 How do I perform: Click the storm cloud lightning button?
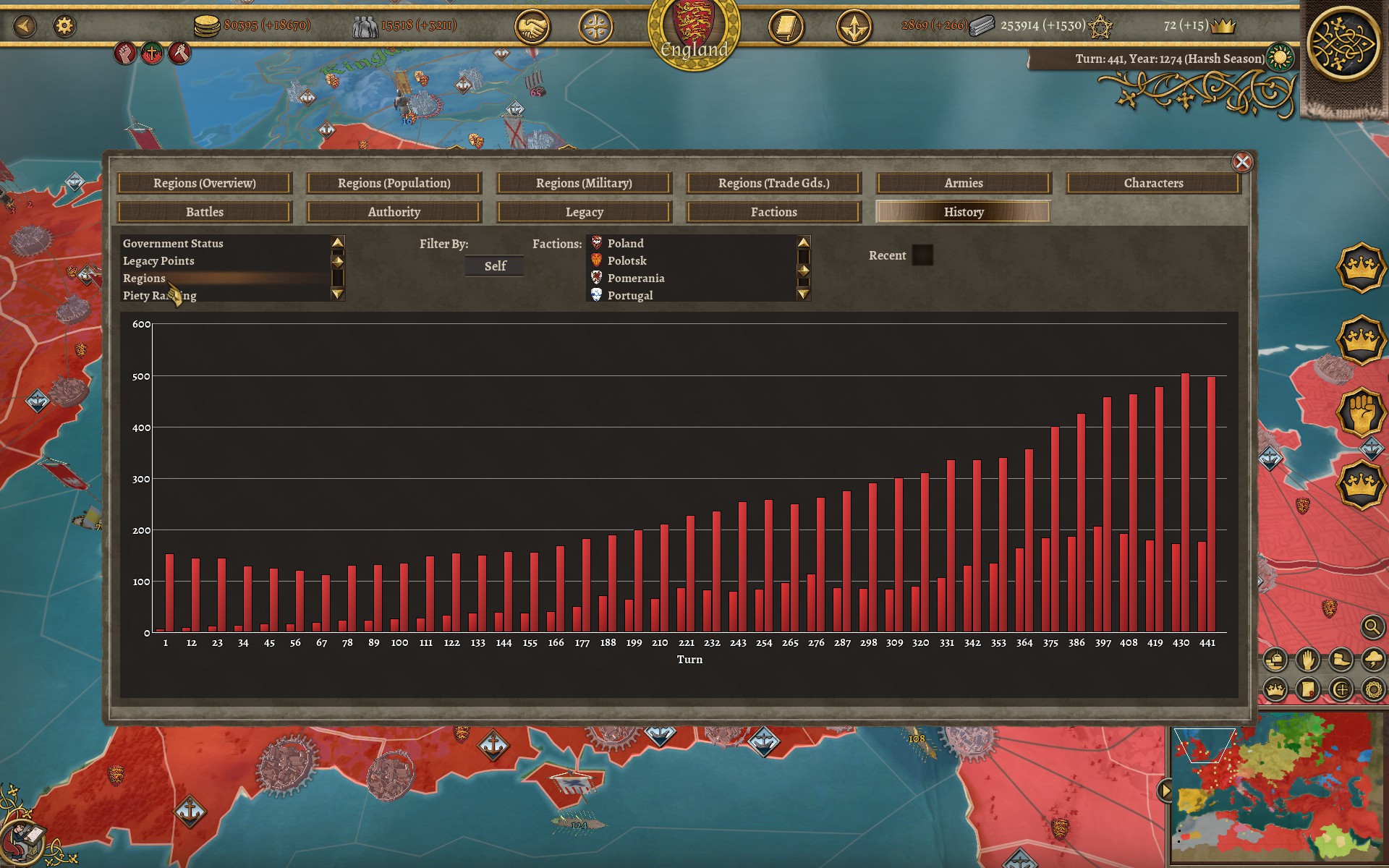[x=1373, y=660]
